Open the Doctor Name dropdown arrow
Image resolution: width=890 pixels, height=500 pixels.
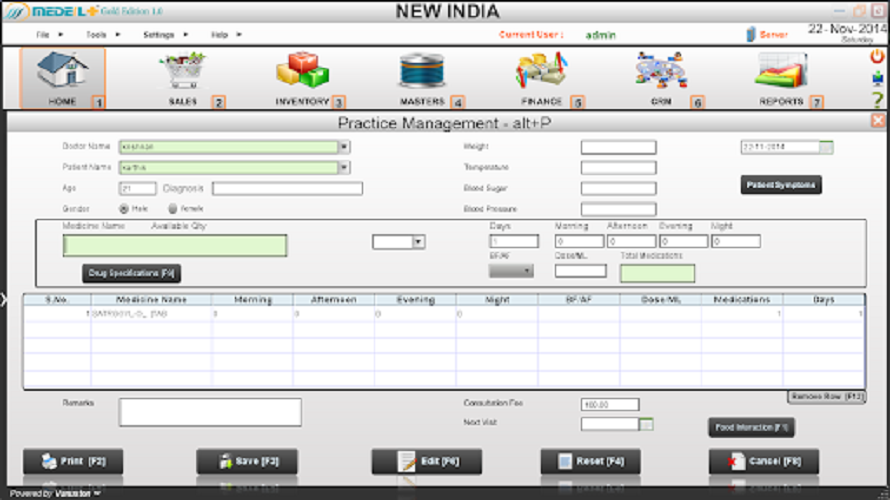pyautogui.click(x=344, y=147)
